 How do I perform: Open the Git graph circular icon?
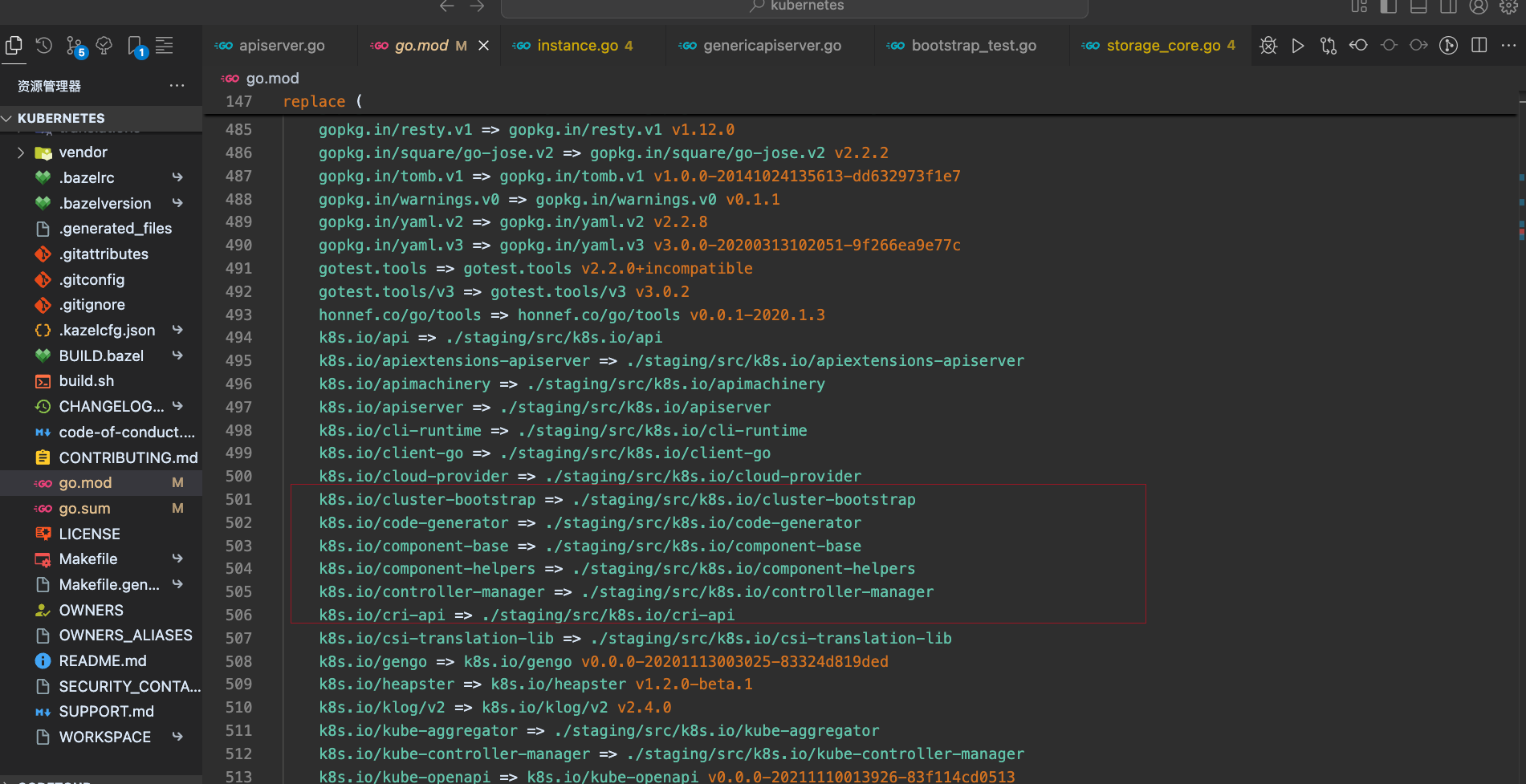(x=1449, y=46)
